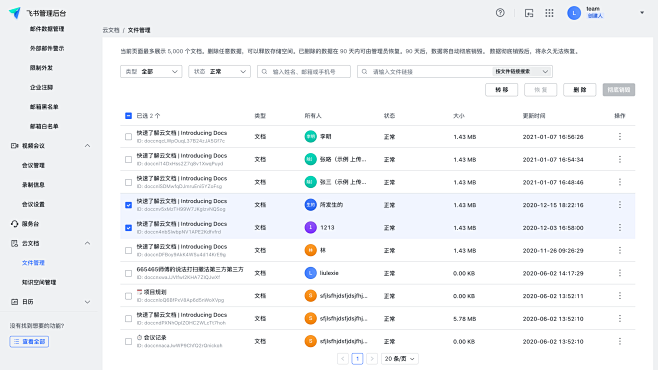Image resolution: width=658 pixels, height=370 pixels.
Task: Open 邮箱黑名单 in sidebar
Action: pyautogui.click(x=44, y=107)
